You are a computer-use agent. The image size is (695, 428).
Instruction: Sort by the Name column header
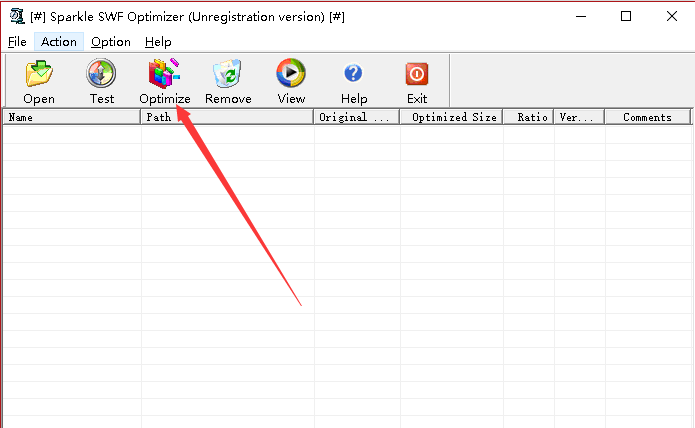72,117
